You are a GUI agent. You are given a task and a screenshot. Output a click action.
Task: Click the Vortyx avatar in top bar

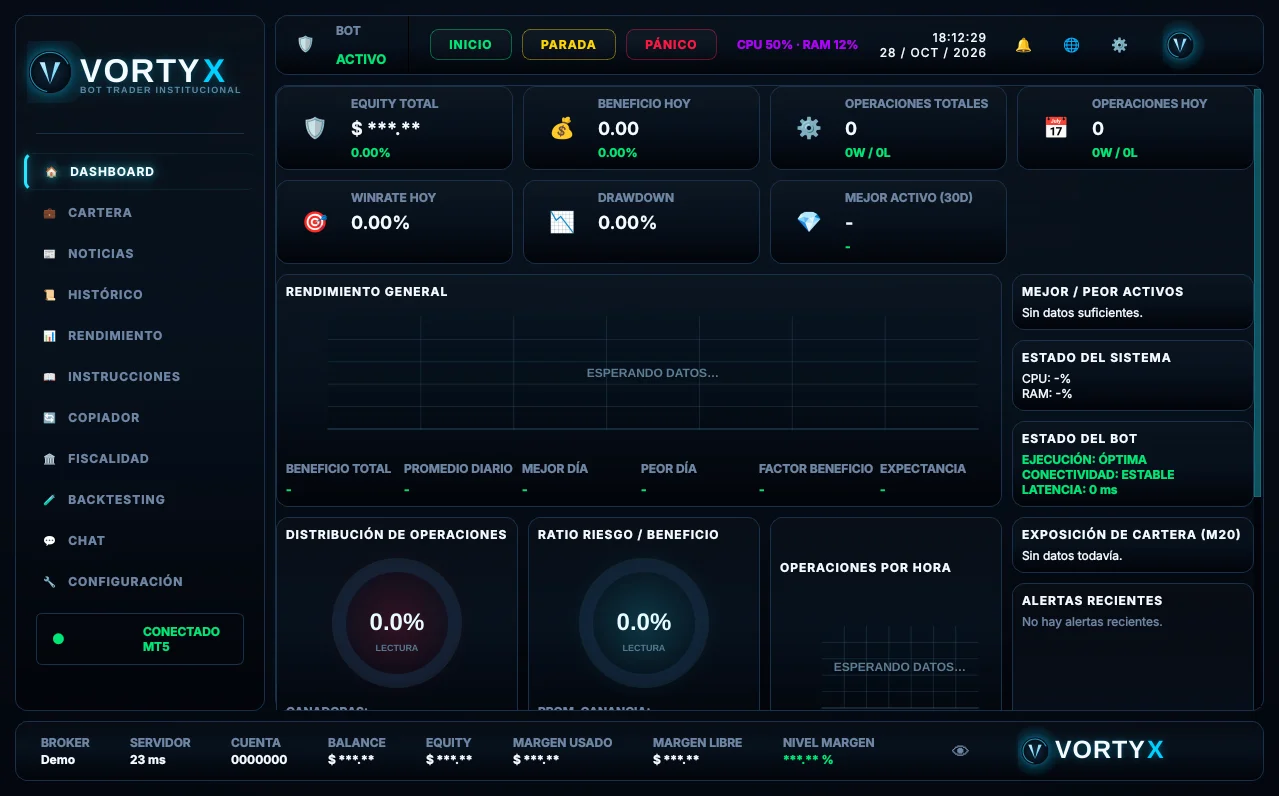[1181, 45]
